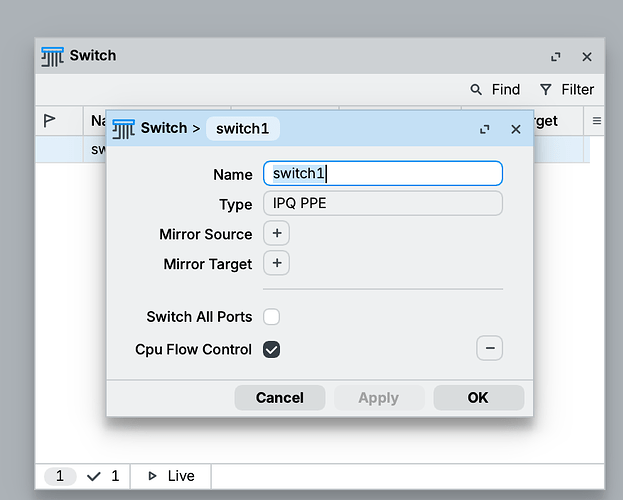
Task: Enable the Switch All Ports checkbox
Action: pyautogui.click(x=271, y=317)
